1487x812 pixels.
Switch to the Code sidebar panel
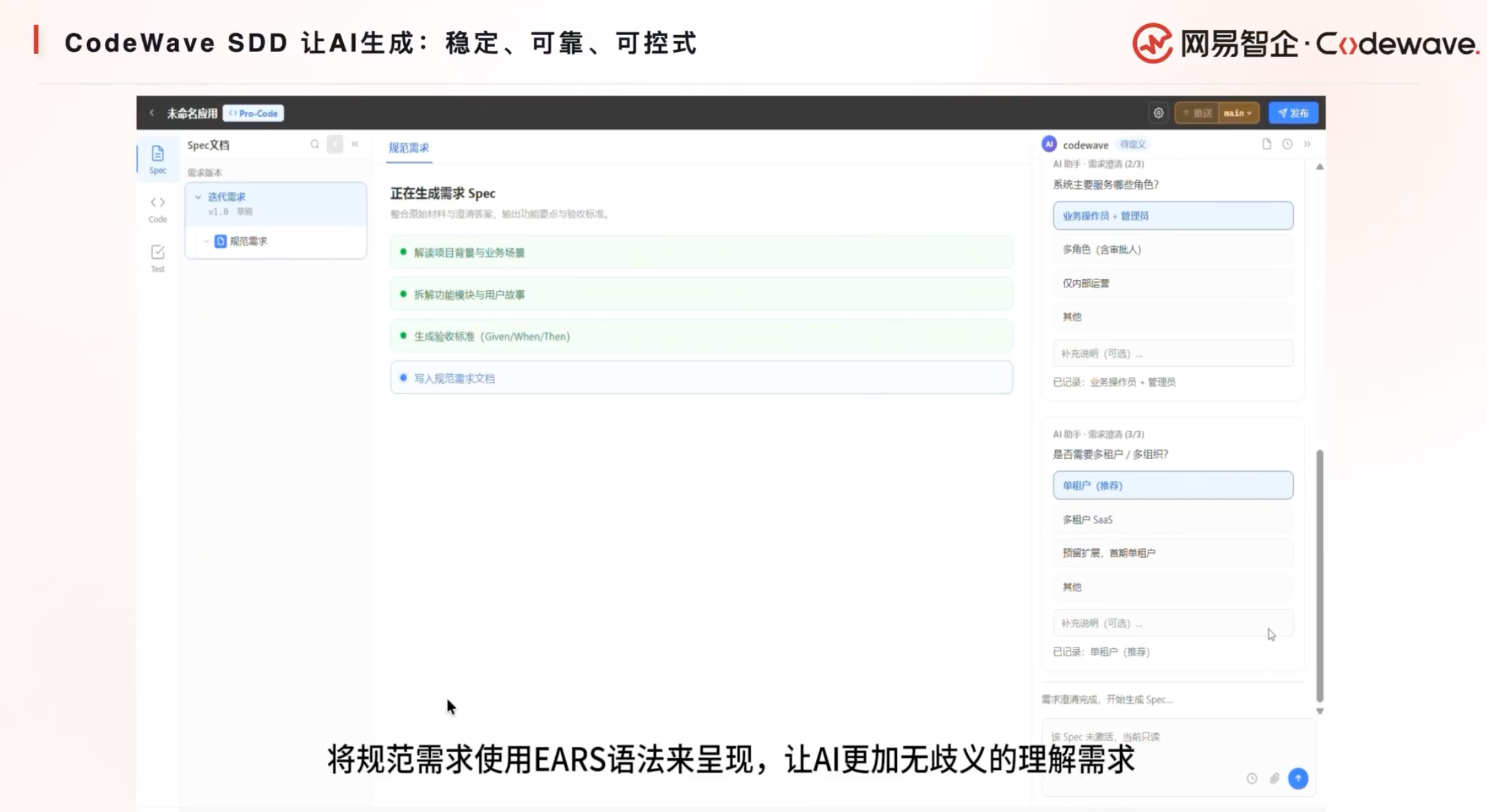point(158,209)
